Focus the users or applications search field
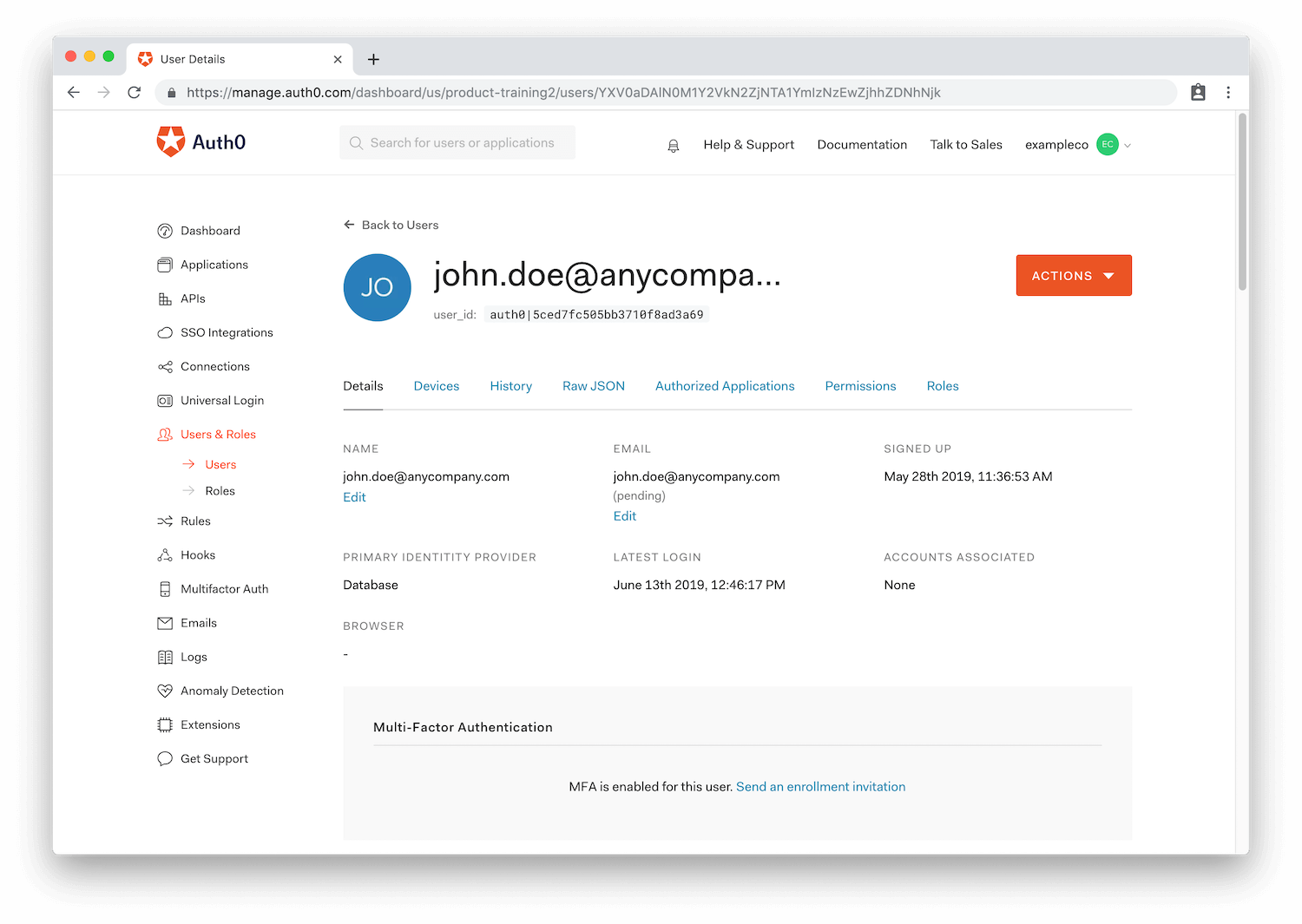1302x924 pixels. coord(457,142)
